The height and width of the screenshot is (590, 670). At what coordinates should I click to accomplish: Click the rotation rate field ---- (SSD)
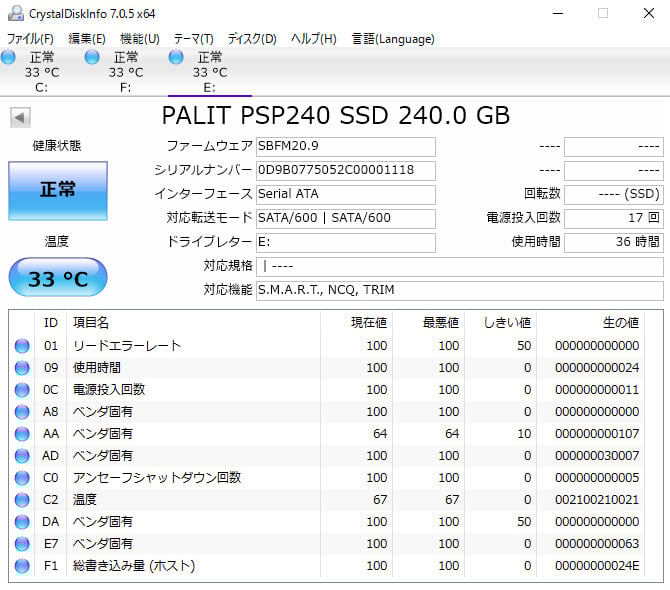coord(614,194)
